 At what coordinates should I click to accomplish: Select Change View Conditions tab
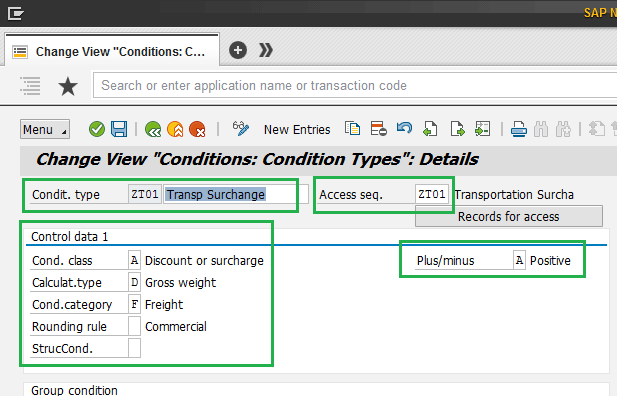click(x=112, y=51)
